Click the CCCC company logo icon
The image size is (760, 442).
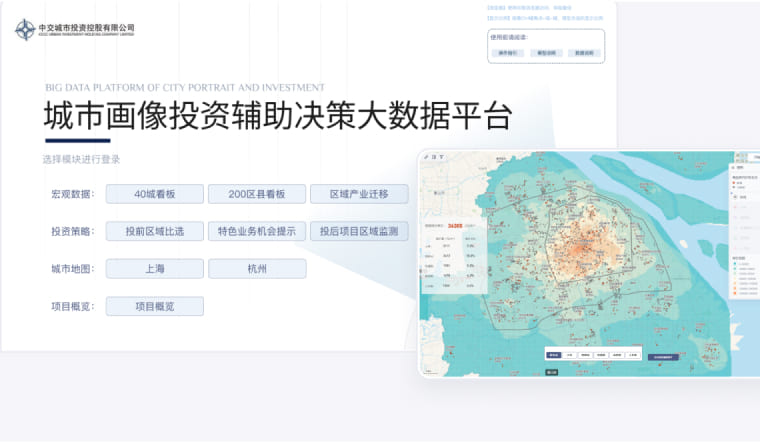pos(25,30)
